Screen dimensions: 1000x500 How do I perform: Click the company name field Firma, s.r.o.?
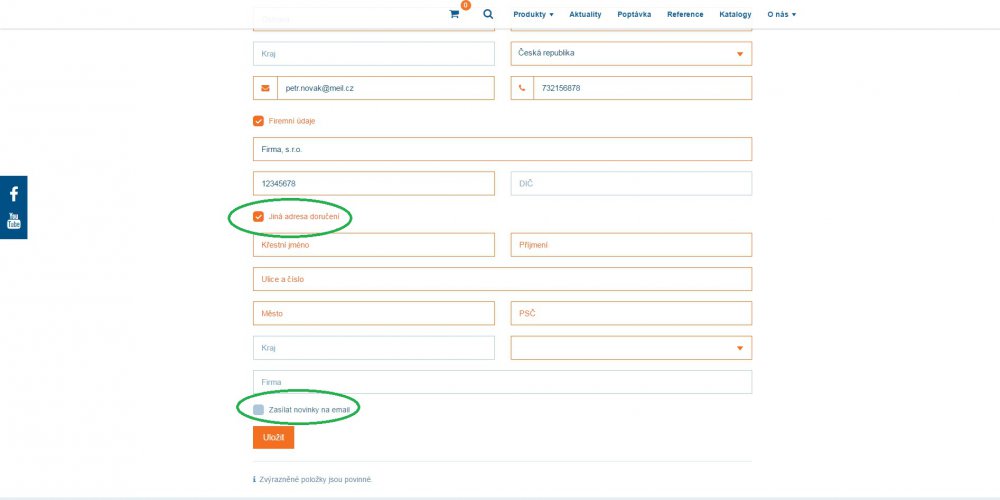tap(503, 149)
